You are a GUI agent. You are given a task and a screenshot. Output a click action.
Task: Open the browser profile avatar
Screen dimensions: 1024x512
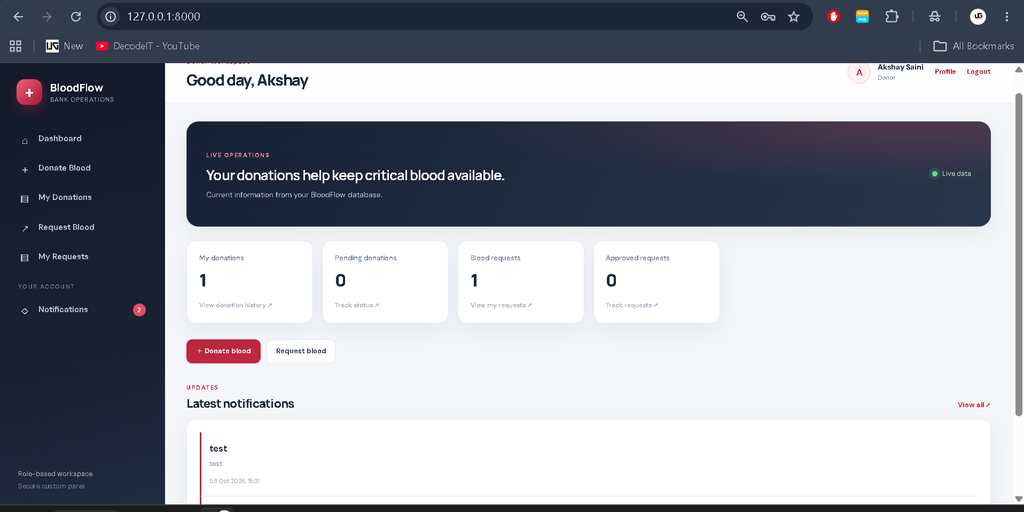[978, 17]
